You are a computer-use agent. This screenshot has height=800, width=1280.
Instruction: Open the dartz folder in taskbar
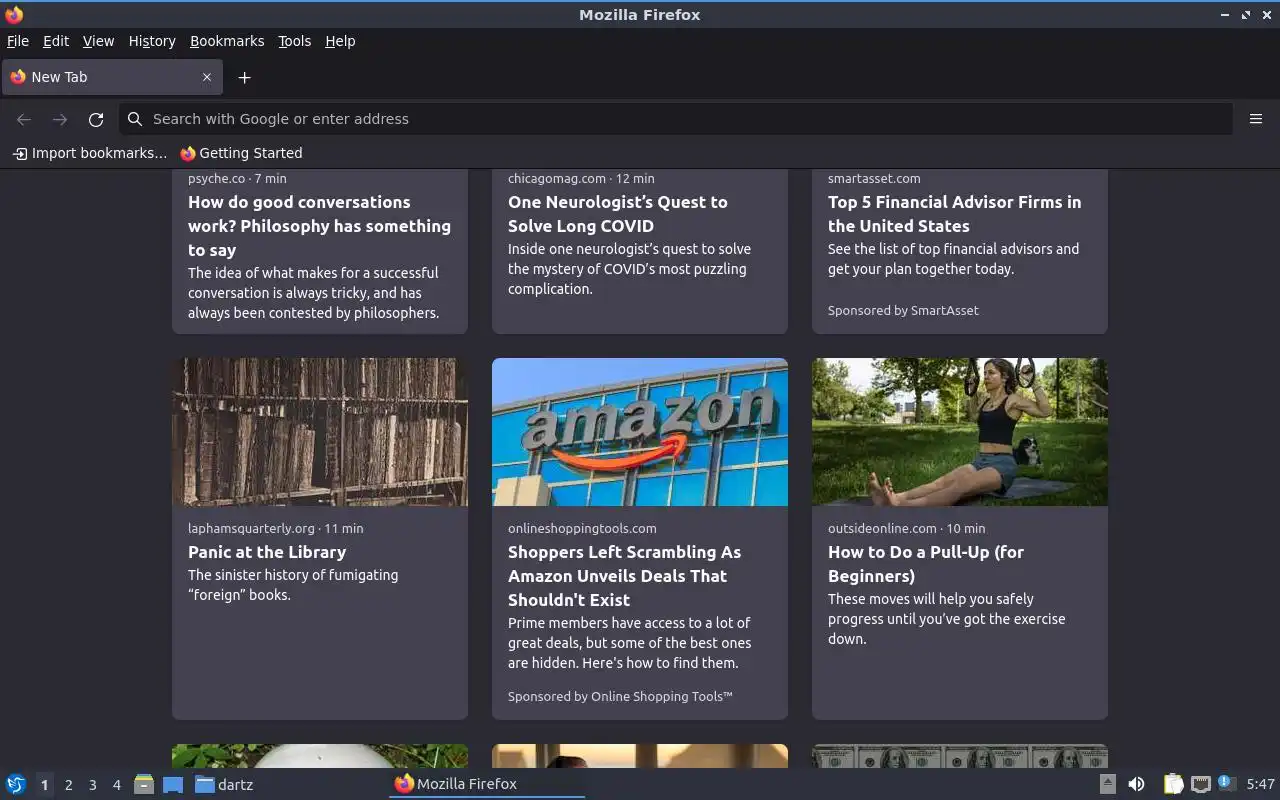click(224, 785)
